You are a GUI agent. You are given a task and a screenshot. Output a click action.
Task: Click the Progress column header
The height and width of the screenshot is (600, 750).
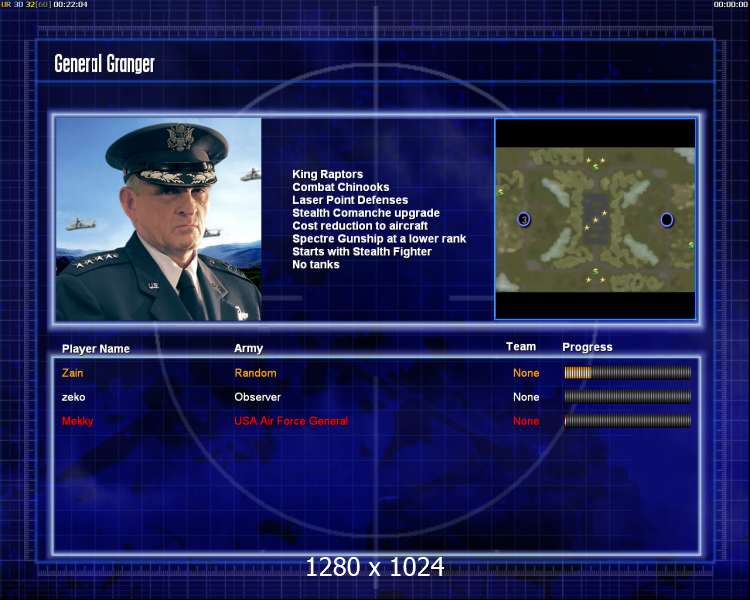point(587,347)
